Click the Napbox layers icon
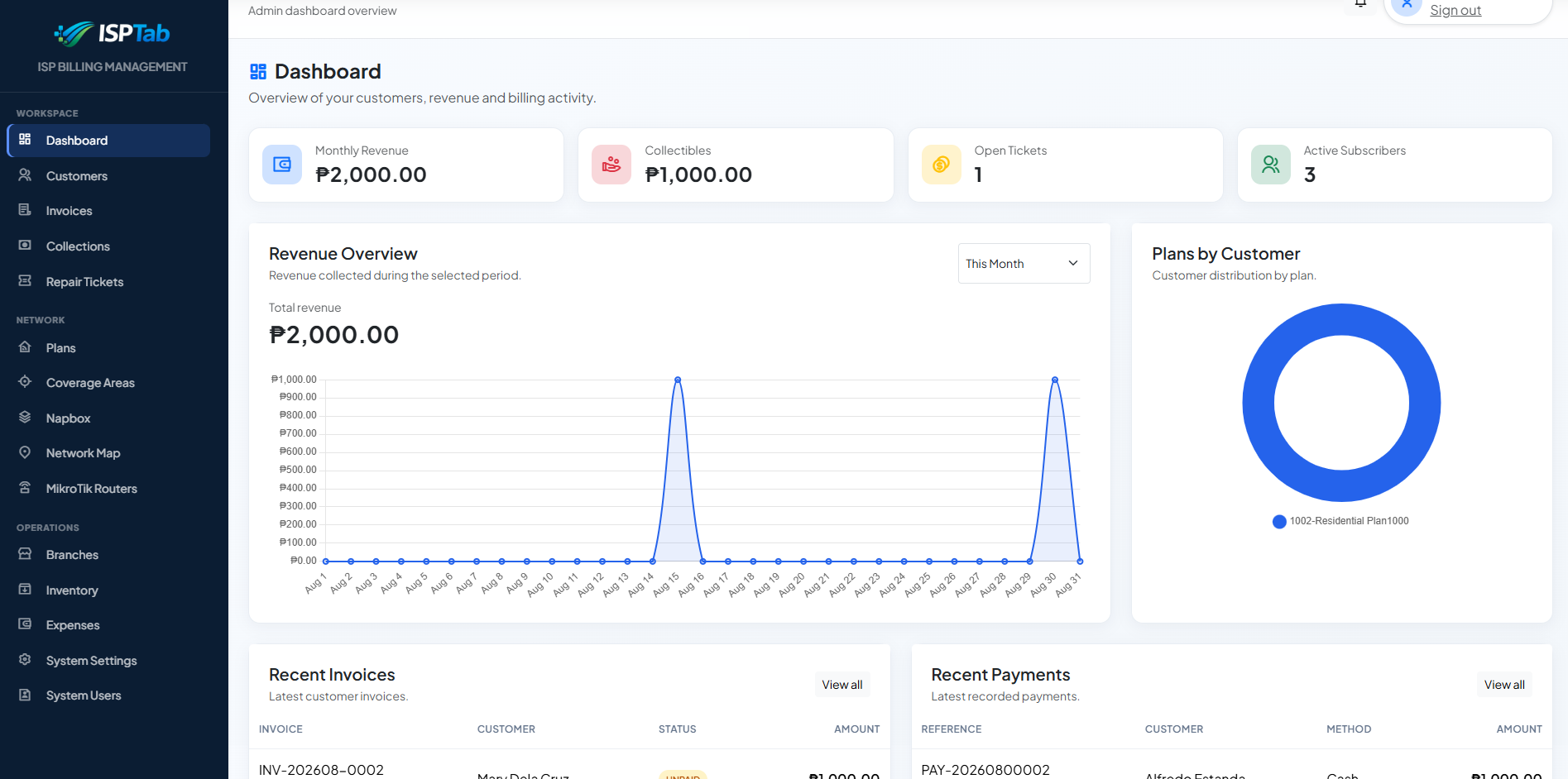 [25, 418]
